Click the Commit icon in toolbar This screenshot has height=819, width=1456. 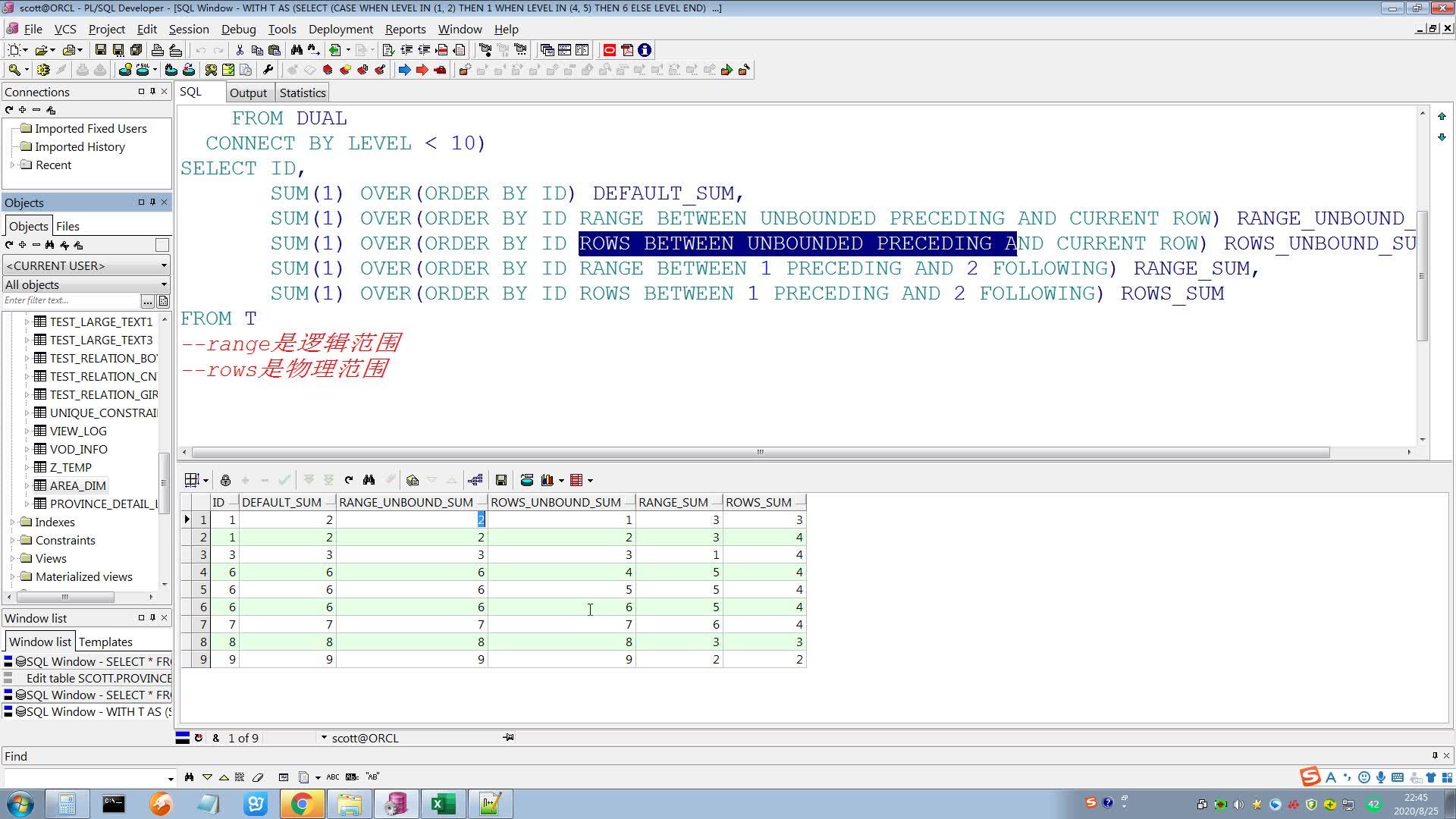(82, 70)
